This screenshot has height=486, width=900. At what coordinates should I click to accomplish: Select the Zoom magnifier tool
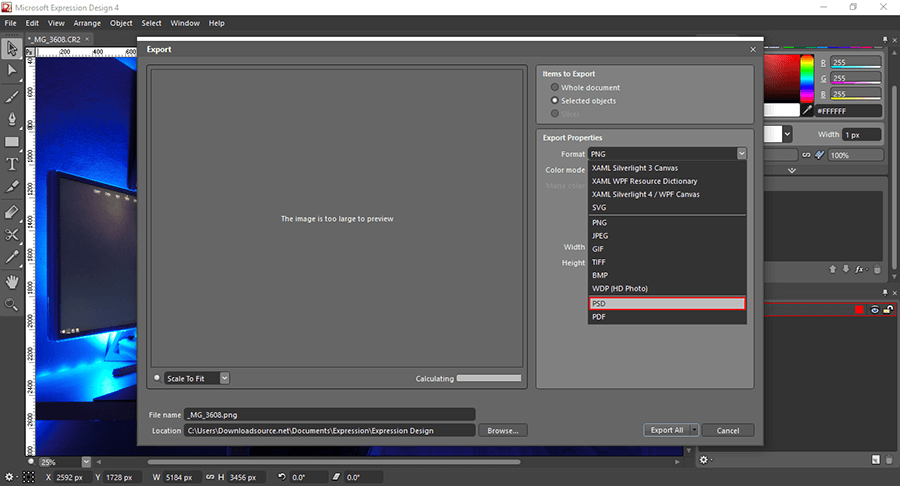point(11,305)
